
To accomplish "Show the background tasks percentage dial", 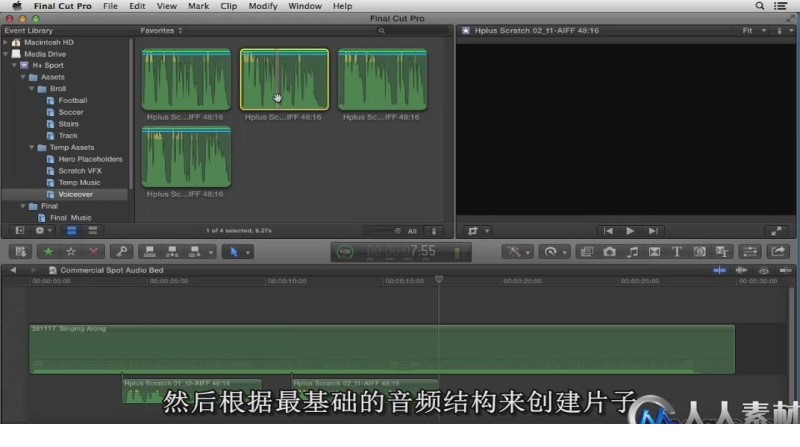I will tap(345, 252).
